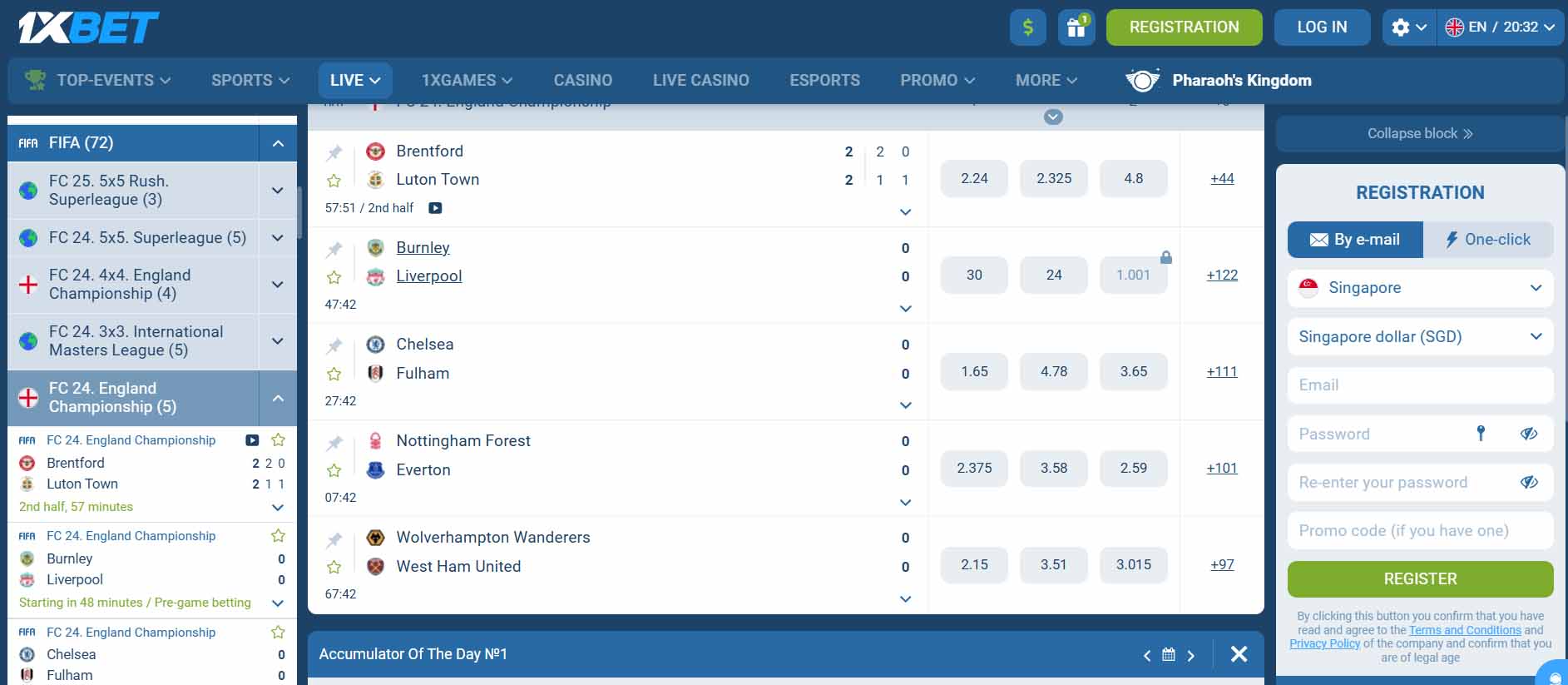Expand FC 24. 5x5. Superleague list
Viewport: 1568px width, 685px height.
tap(278, 238)
